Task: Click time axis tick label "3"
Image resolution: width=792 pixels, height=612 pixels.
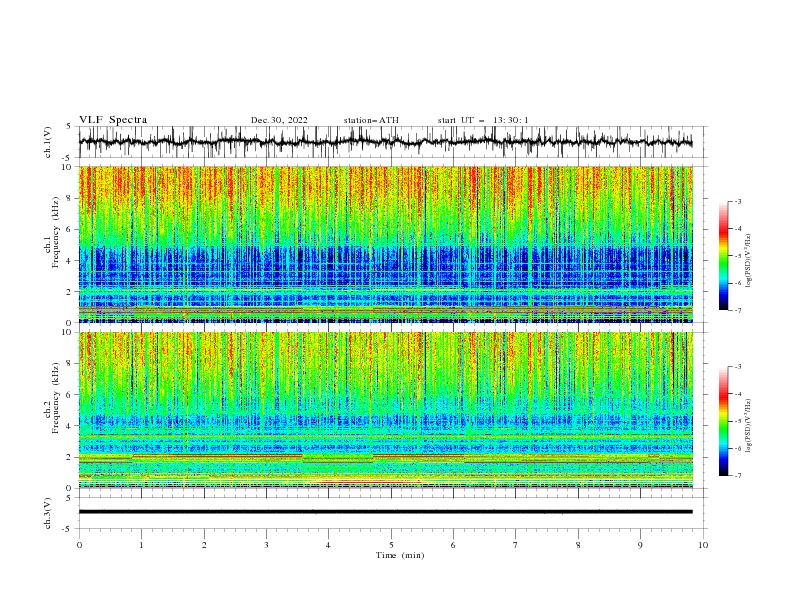Action: 267,545
